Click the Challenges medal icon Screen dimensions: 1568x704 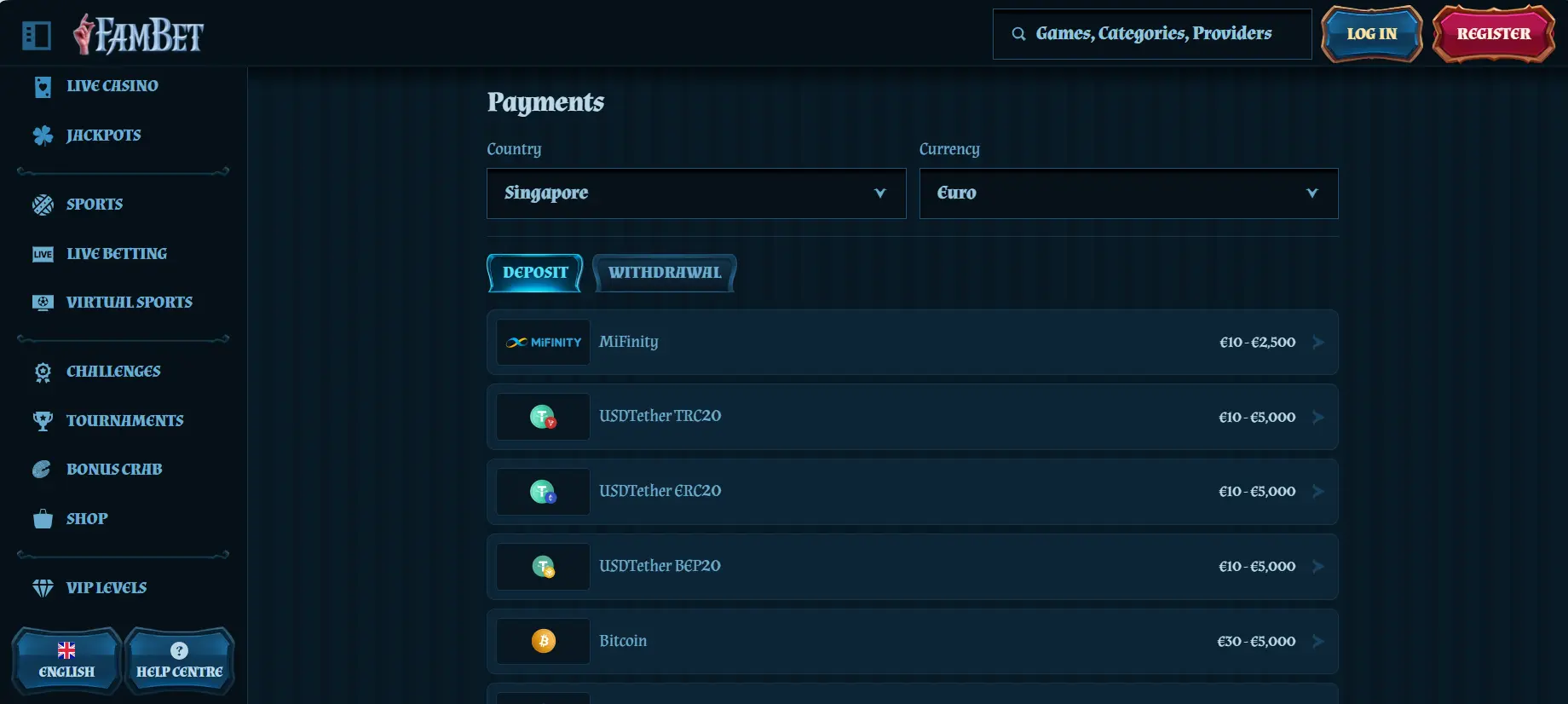pos(43,372)
